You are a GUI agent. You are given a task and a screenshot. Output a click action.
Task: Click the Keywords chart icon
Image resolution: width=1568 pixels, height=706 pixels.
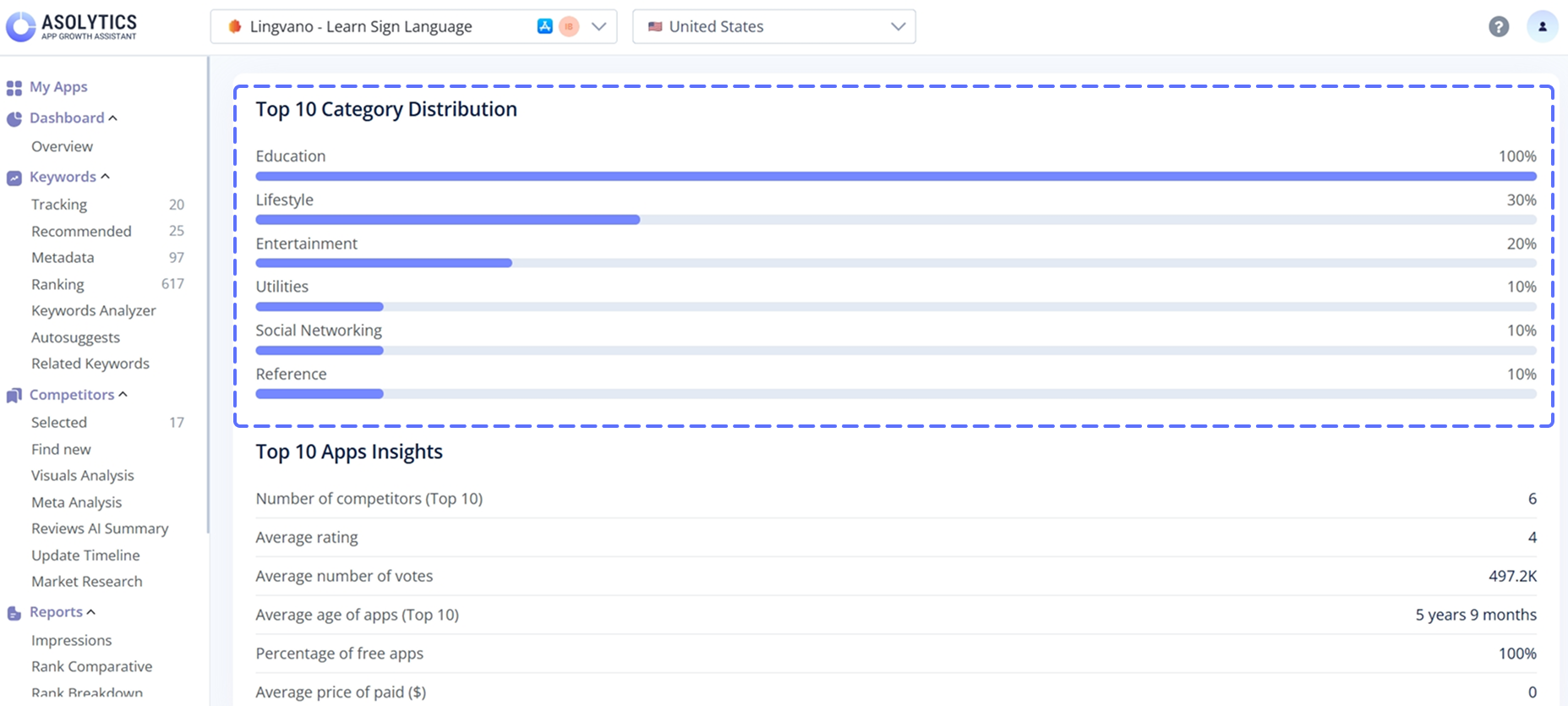pos(14,178)
